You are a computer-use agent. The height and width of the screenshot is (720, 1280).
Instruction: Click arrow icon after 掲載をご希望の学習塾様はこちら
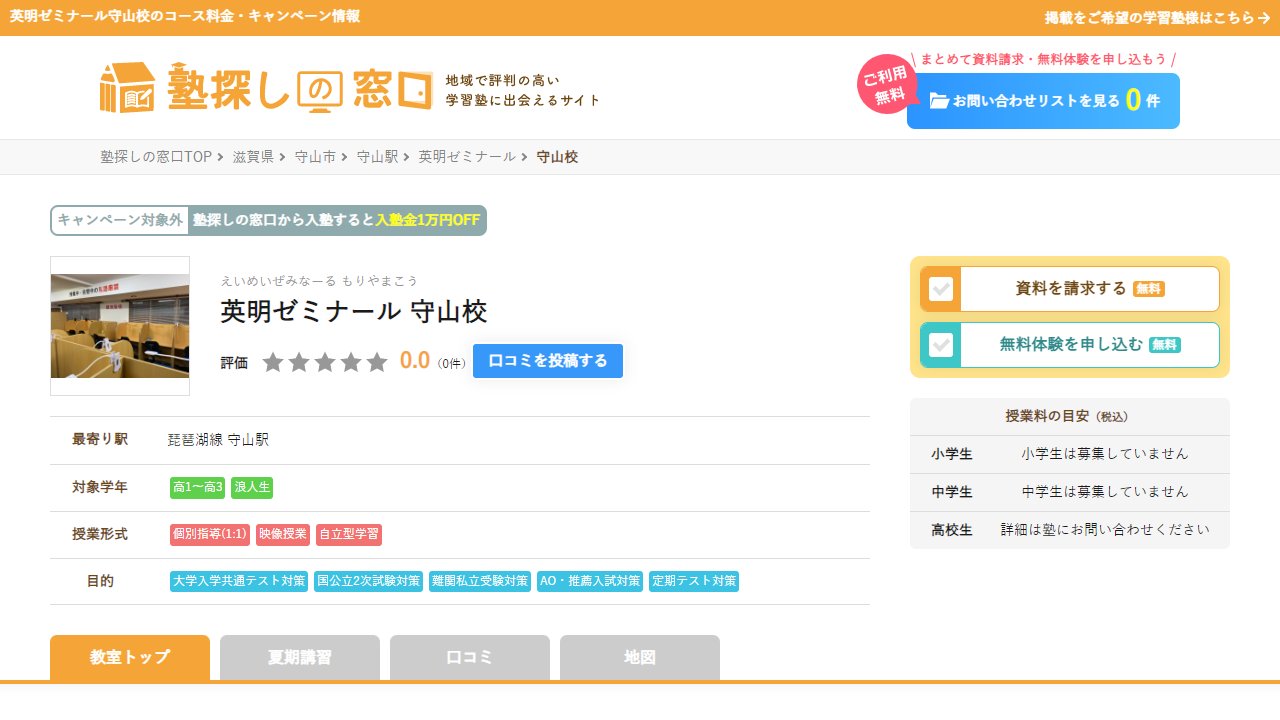click(1264, 18)
